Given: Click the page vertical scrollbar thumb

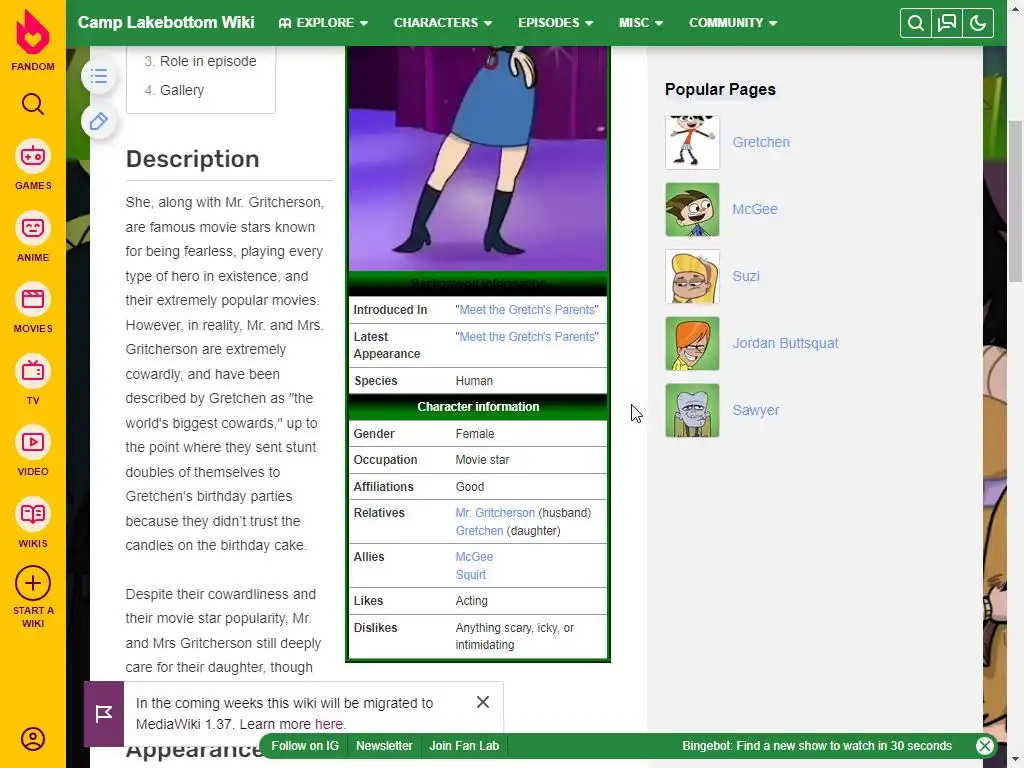Looking at the screenshot, I should 1016,201.
